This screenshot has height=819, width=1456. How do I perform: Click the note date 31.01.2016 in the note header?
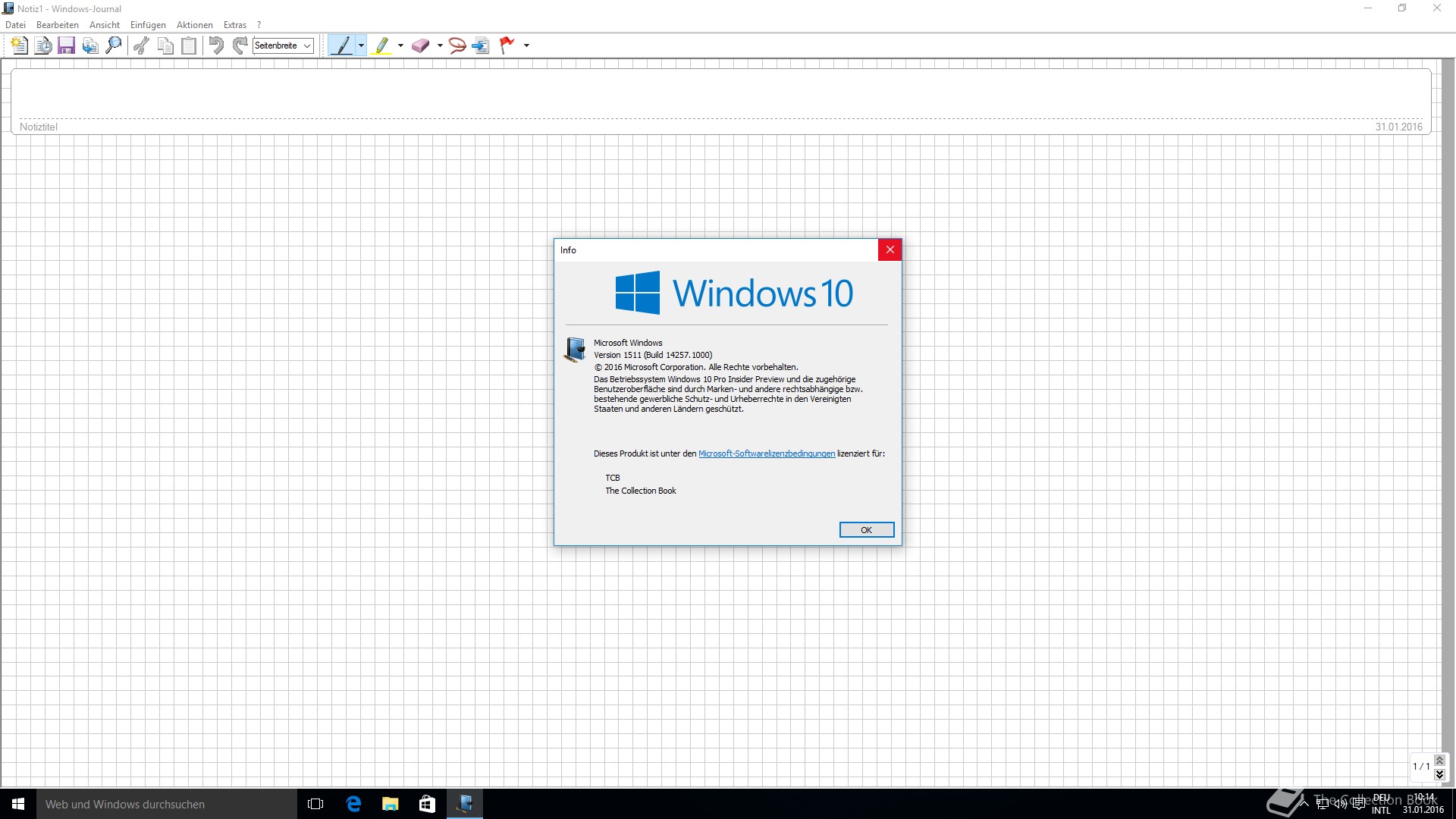click(1398, 127)
